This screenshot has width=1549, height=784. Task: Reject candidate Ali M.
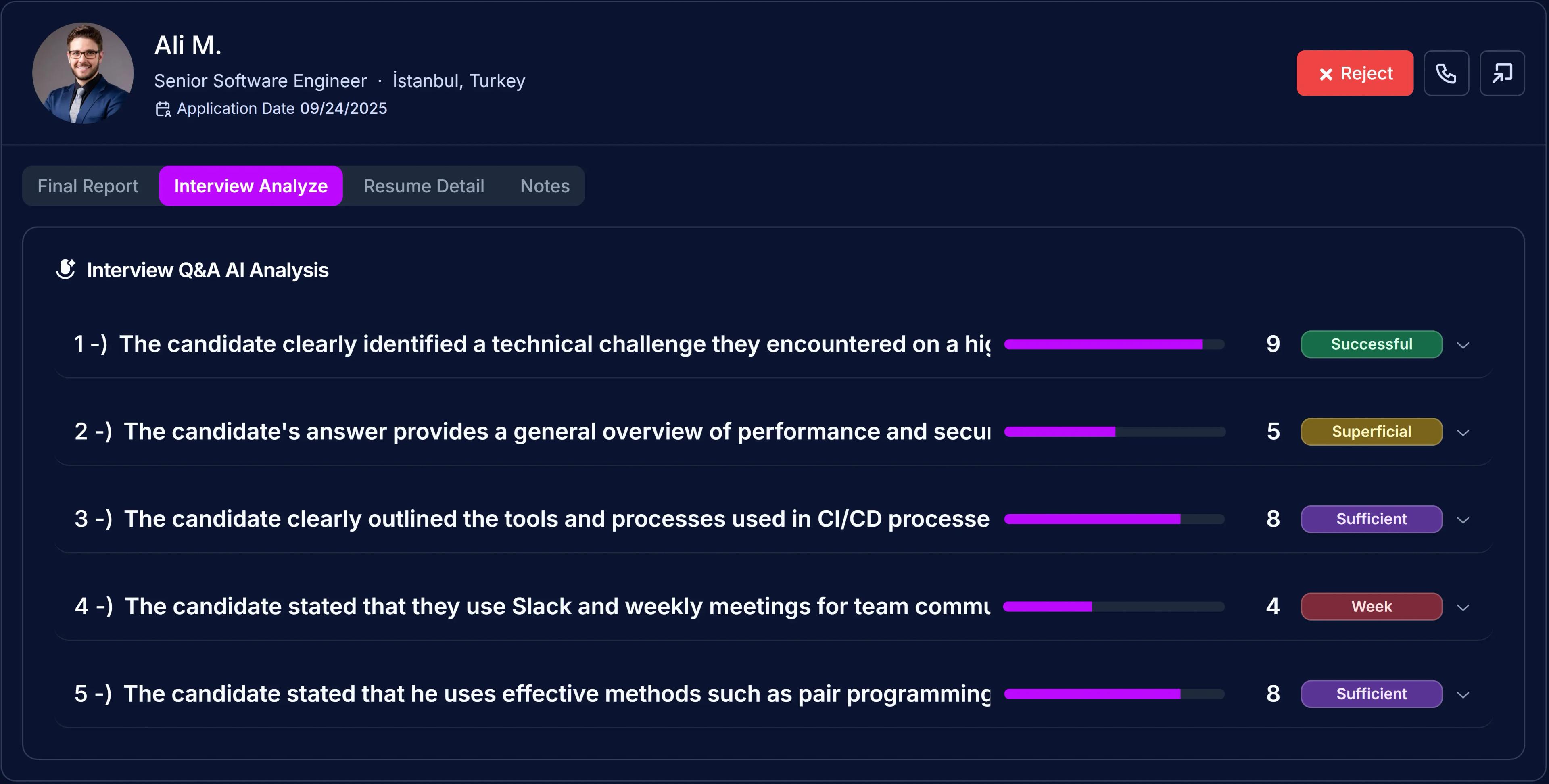(x=1355, y=73)
